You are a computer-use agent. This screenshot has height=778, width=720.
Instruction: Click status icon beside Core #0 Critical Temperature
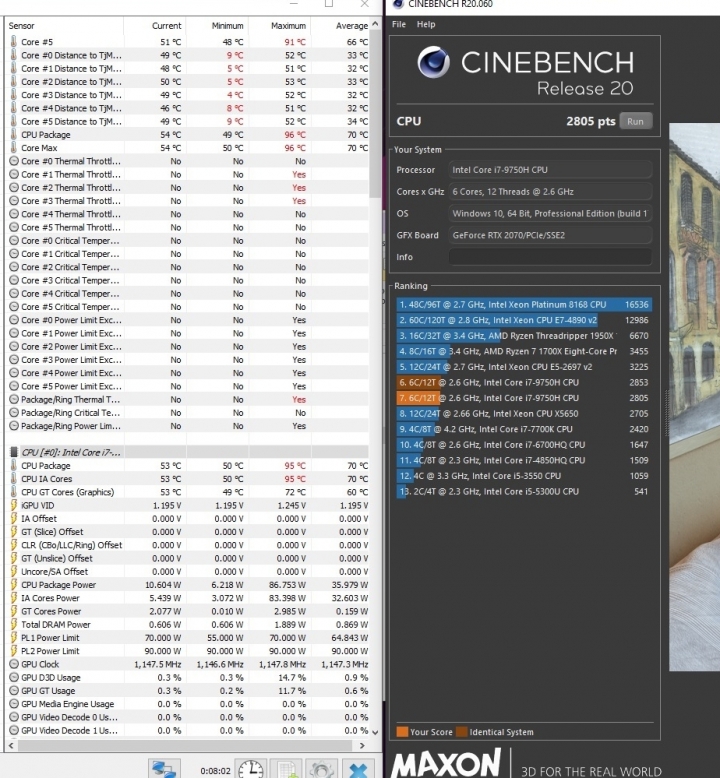coord(14,241)
